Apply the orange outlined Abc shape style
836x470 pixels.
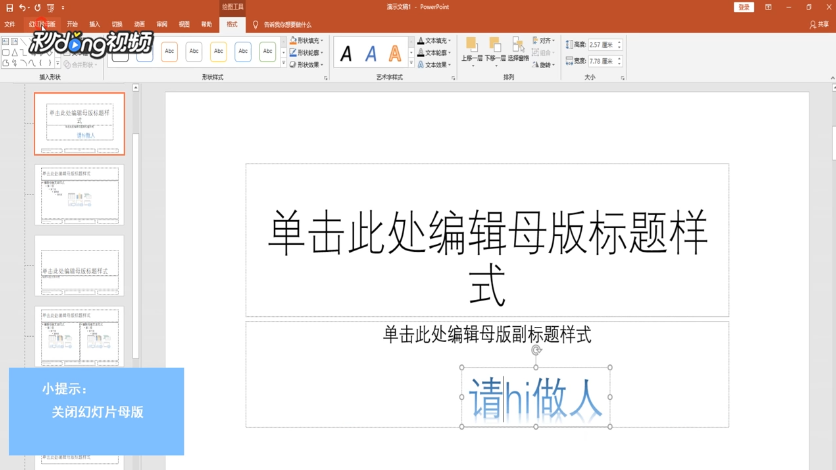pos(170,52)
